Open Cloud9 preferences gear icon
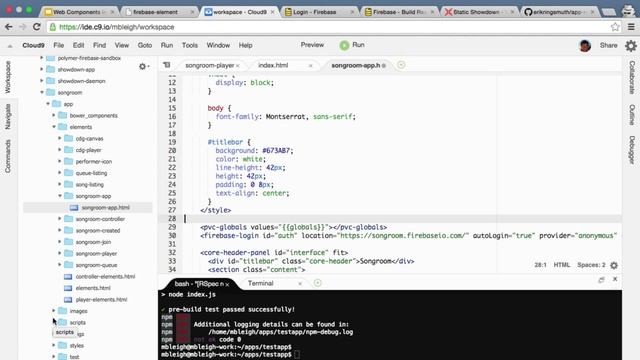640x360 pixels. click(631, 46)
